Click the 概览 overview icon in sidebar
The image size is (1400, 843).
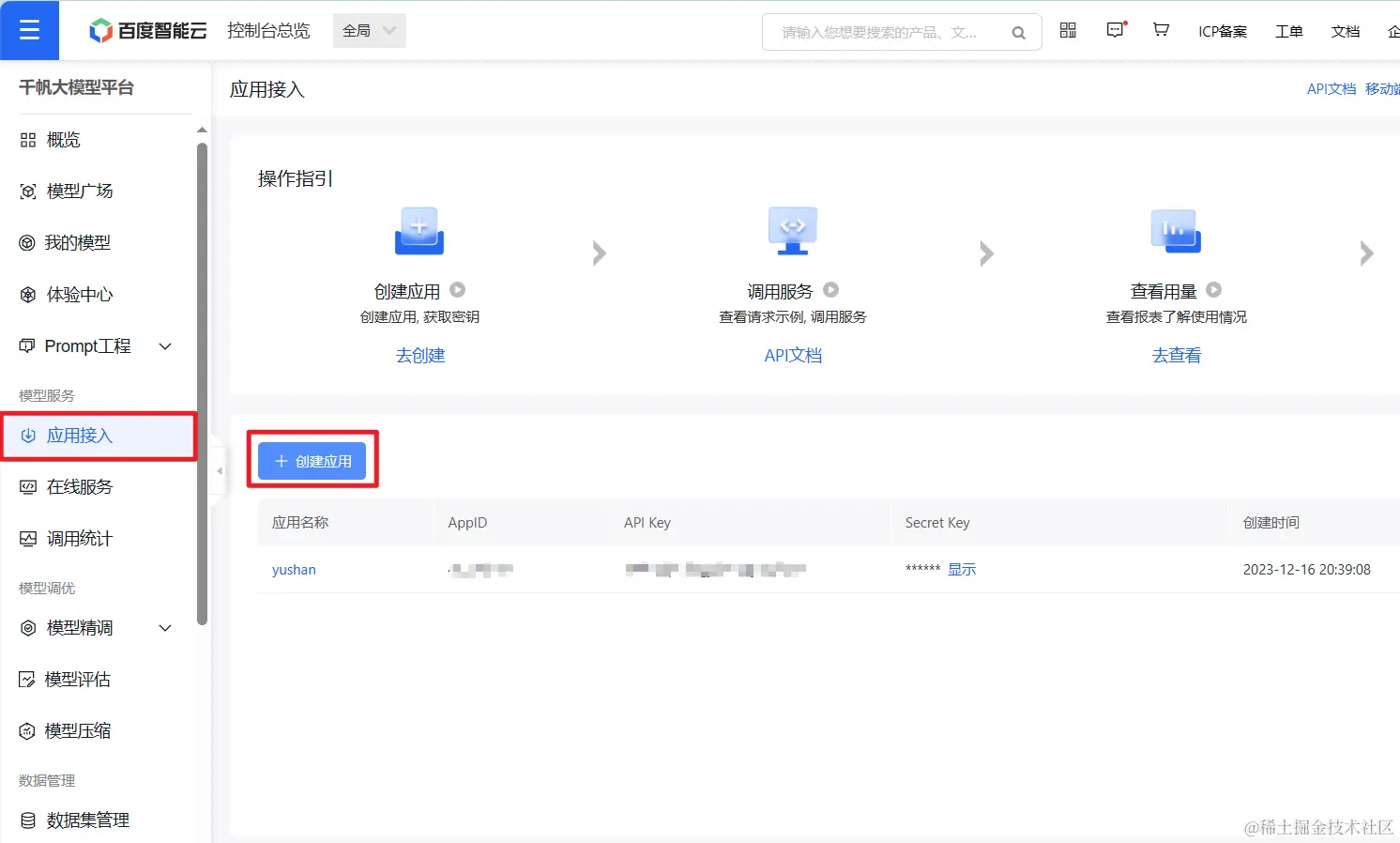coord(28,140)
